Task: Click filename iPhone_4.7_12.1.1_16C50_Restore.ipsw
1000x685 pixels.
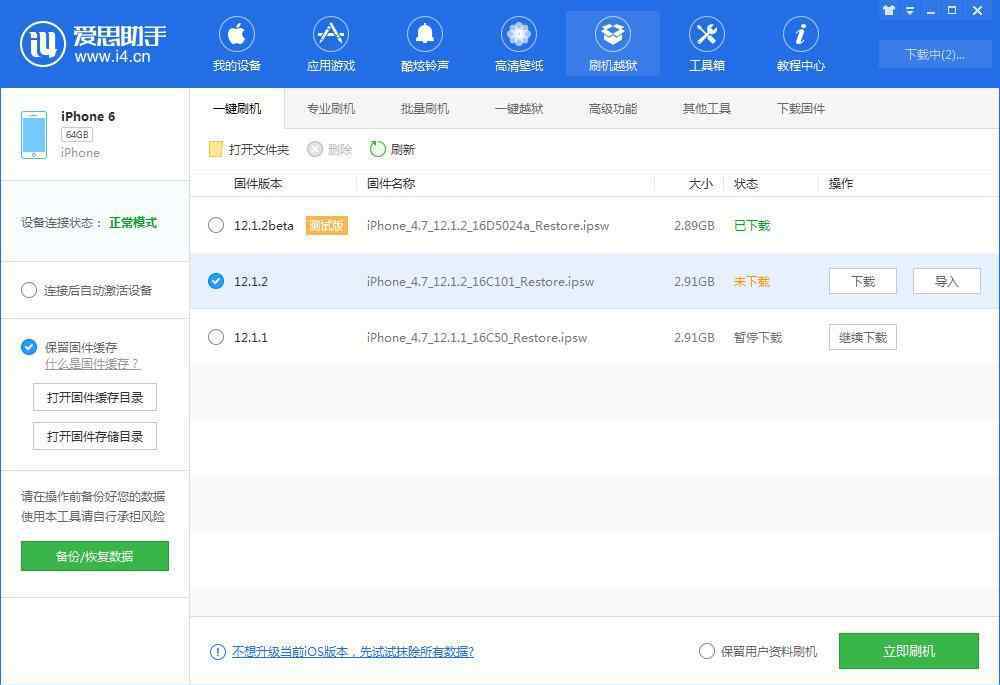Action: [477, 338]
